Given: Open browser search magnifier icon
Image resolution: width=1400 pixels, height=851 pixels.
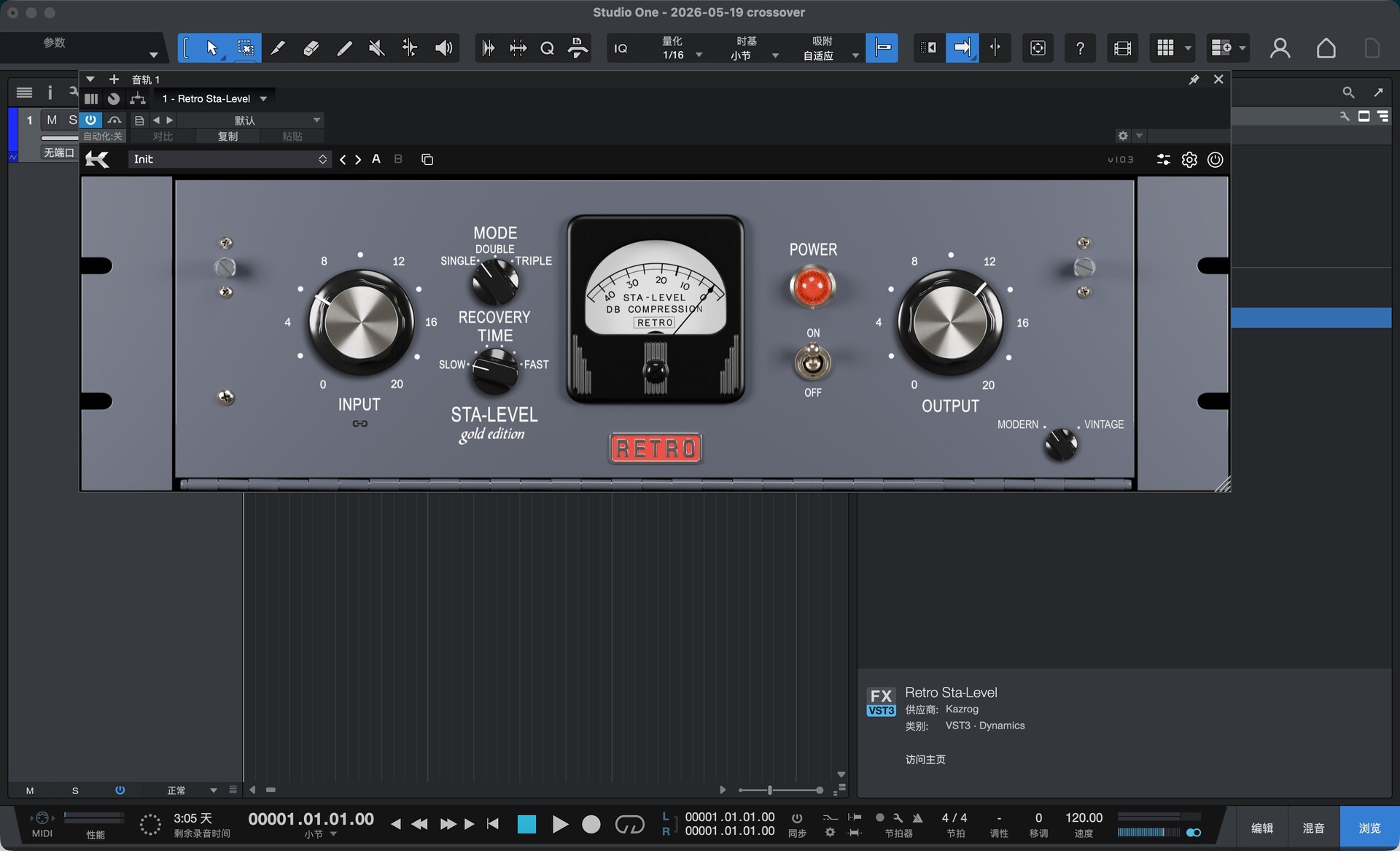Looking at the screenshot, I should pyautogui.click(x=1348, y=92).
